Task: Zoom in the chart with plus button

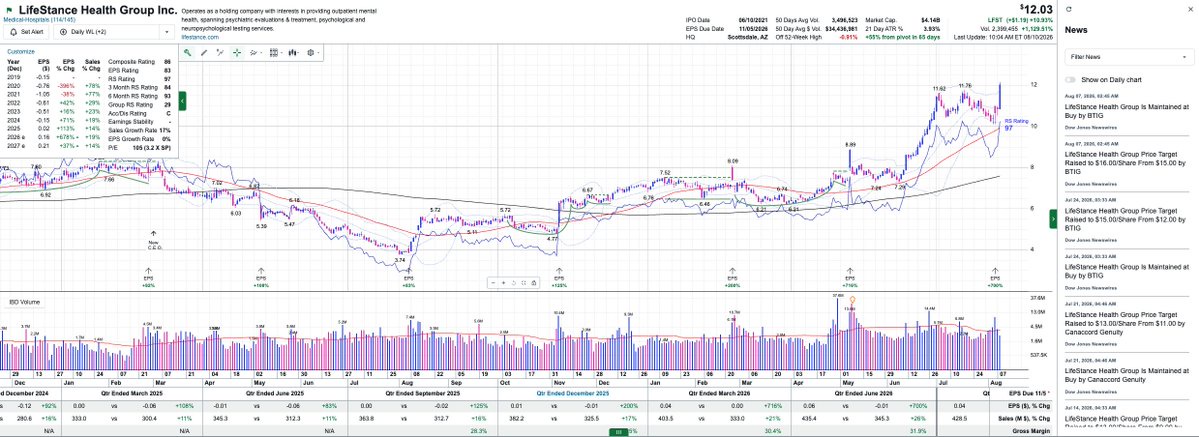Action: (503, 282)
